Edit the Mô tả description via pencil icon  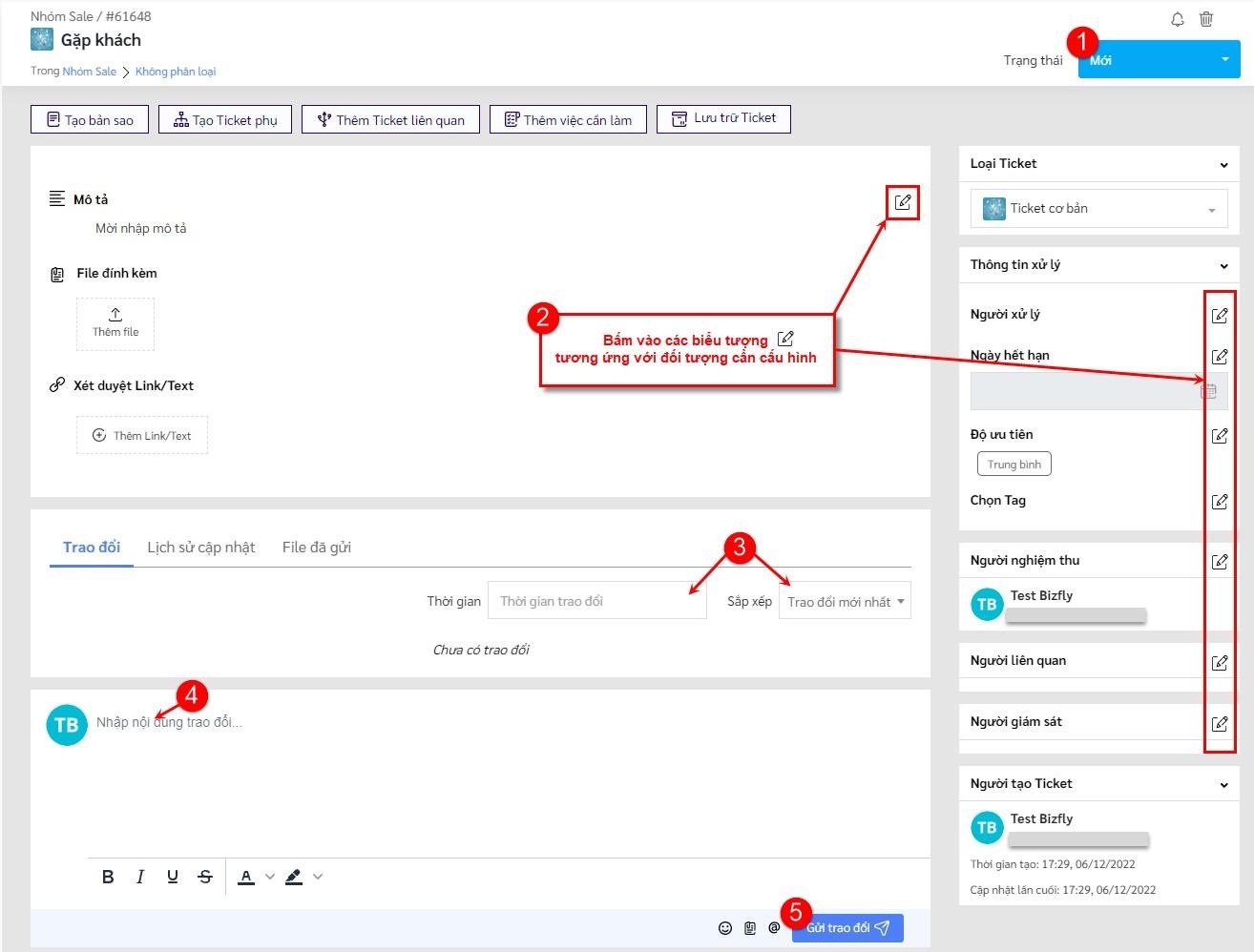[902, 202]
